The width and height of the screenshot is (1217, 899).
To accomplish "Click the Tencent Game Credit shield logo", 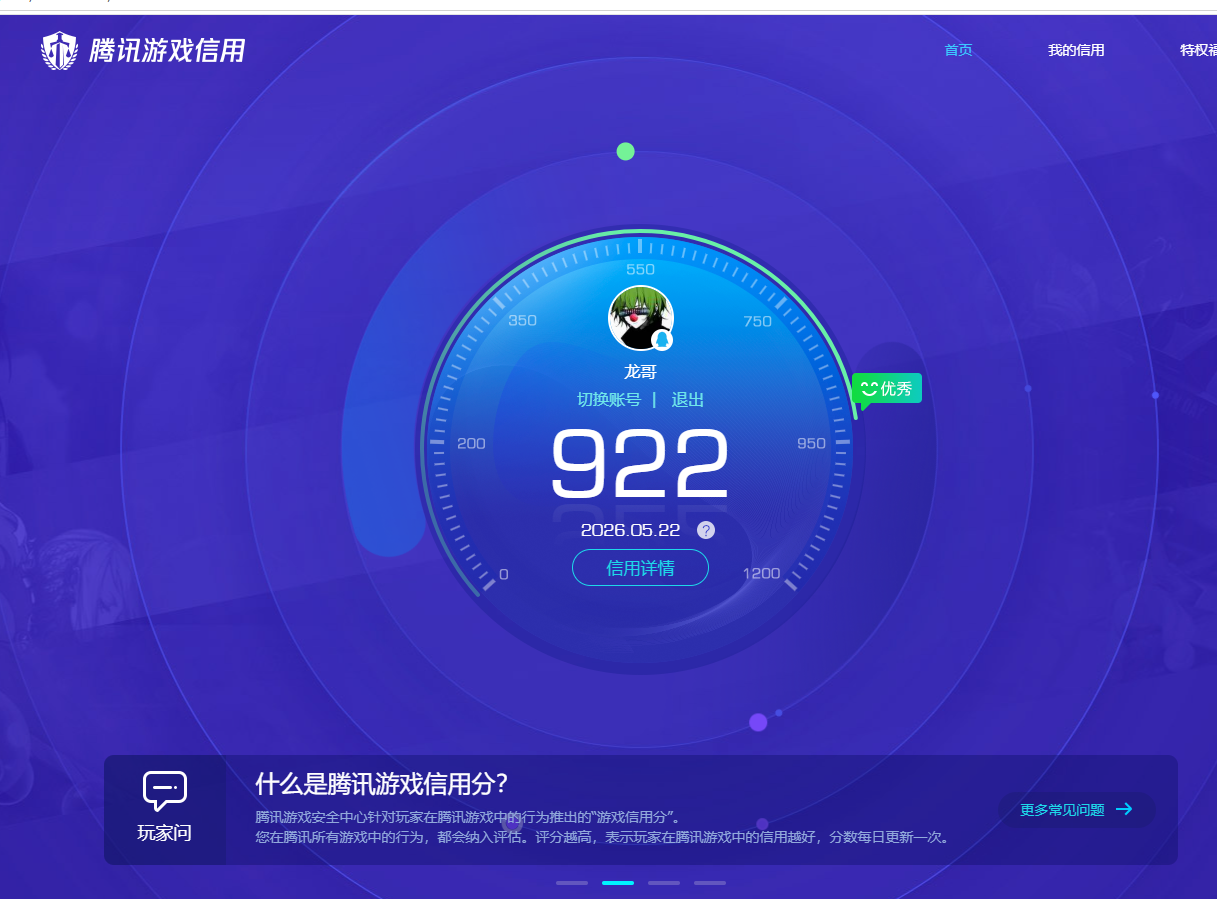I will [59, 50].
